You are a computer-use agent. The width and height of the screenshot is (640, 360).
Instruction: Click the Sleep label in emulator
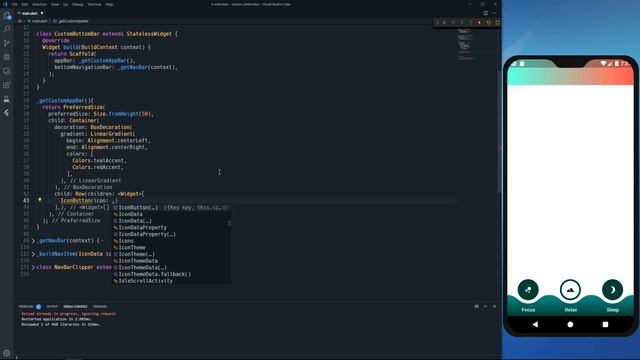612,310
